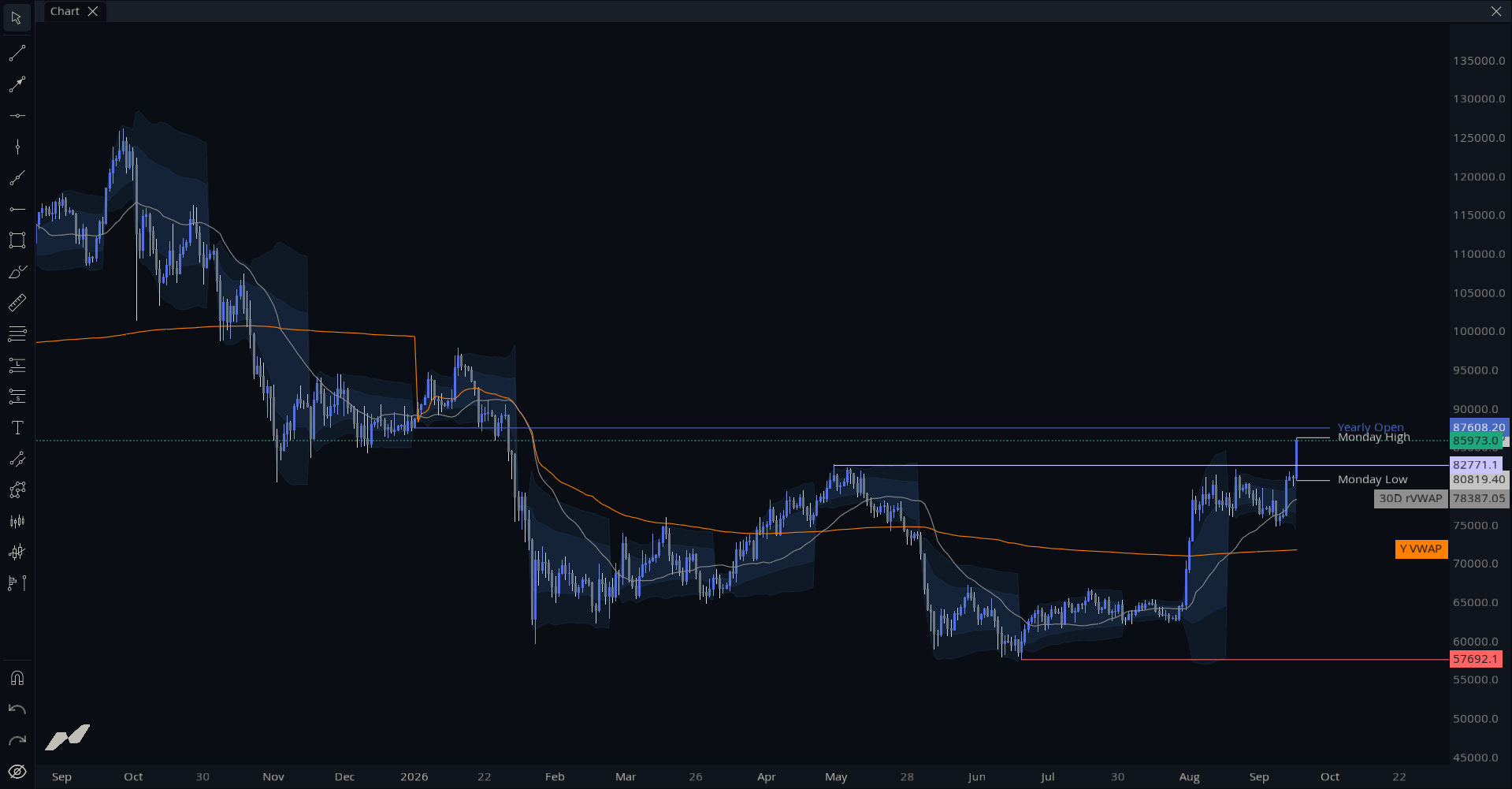Screen dimensions: 1512x789
Task: Select the short position tool marked S
Action: [17, 396]
